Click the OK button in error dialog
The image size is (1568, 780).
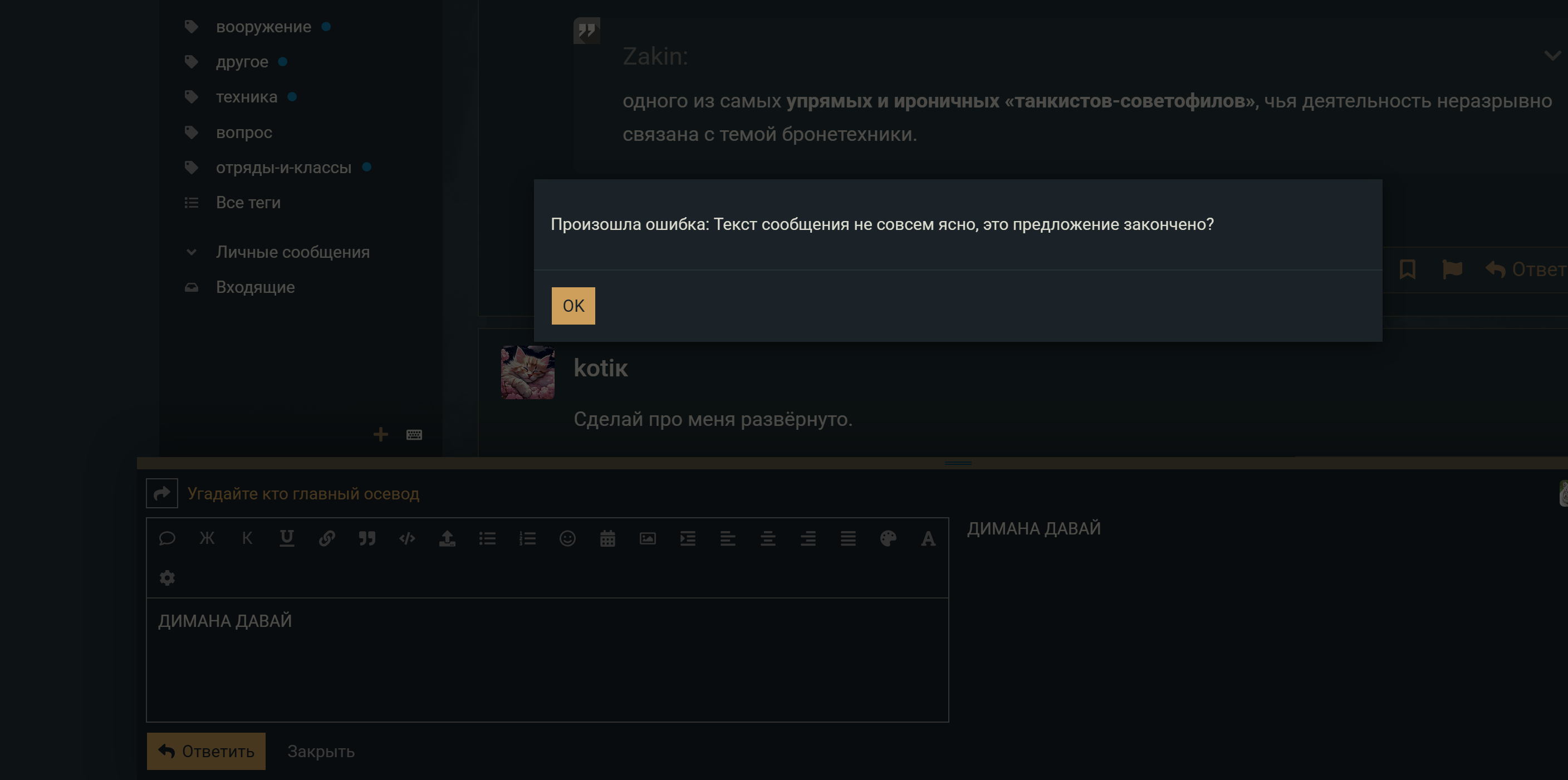click(x=573, y=306)
